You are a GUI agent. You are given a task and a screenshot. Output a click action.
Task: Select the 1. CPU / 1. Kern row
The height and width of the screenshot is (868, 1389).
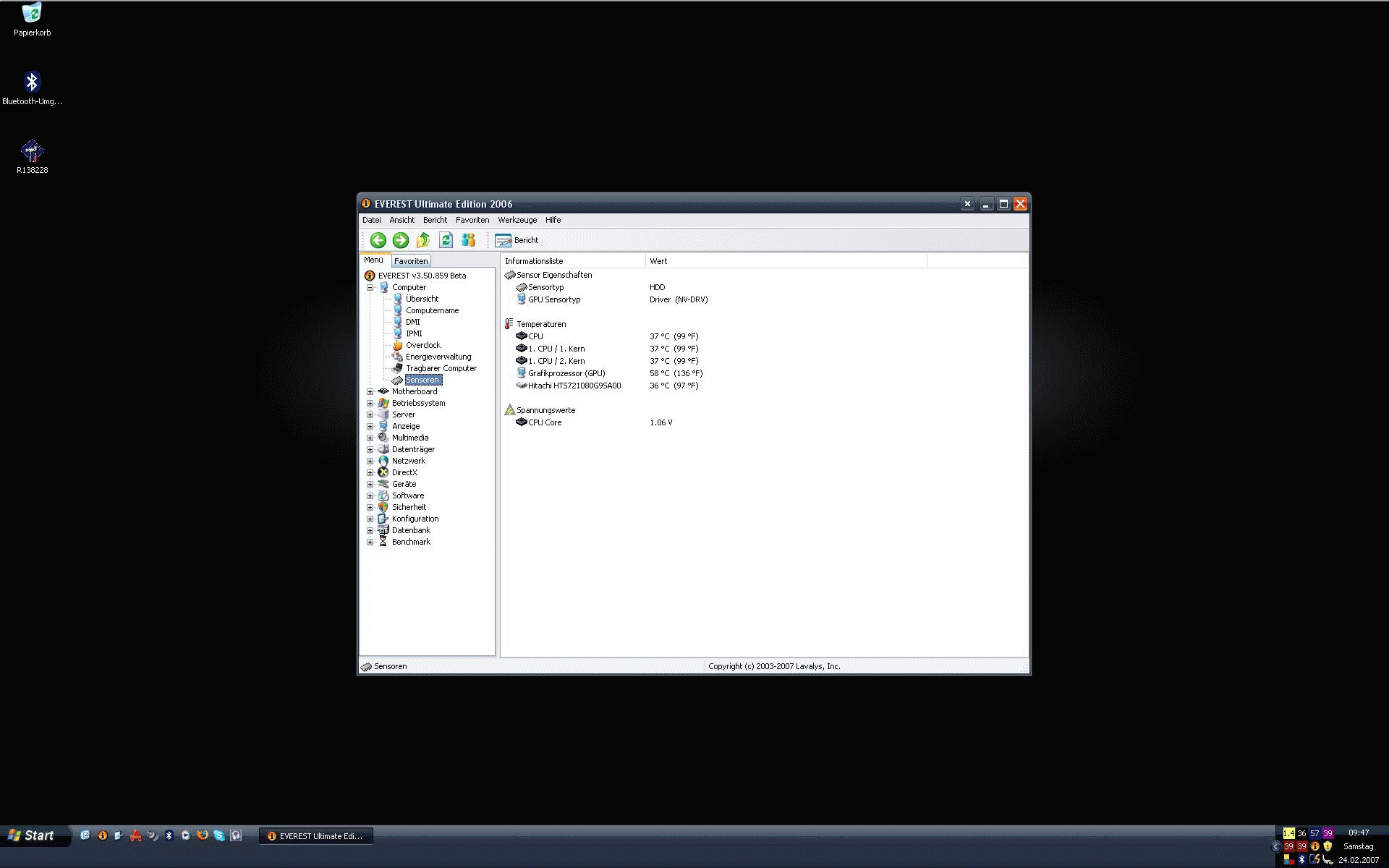[x=763, y=349]
